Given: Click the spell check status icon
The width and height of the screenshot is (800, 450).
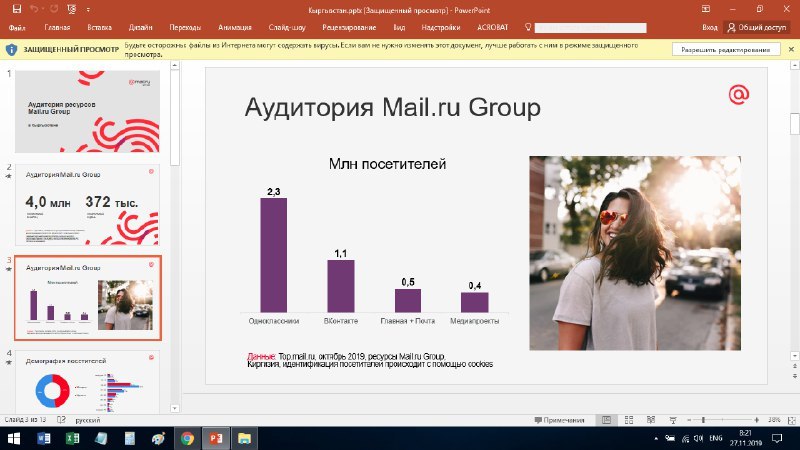Looking at the screenshot, I should click(61, 420).
